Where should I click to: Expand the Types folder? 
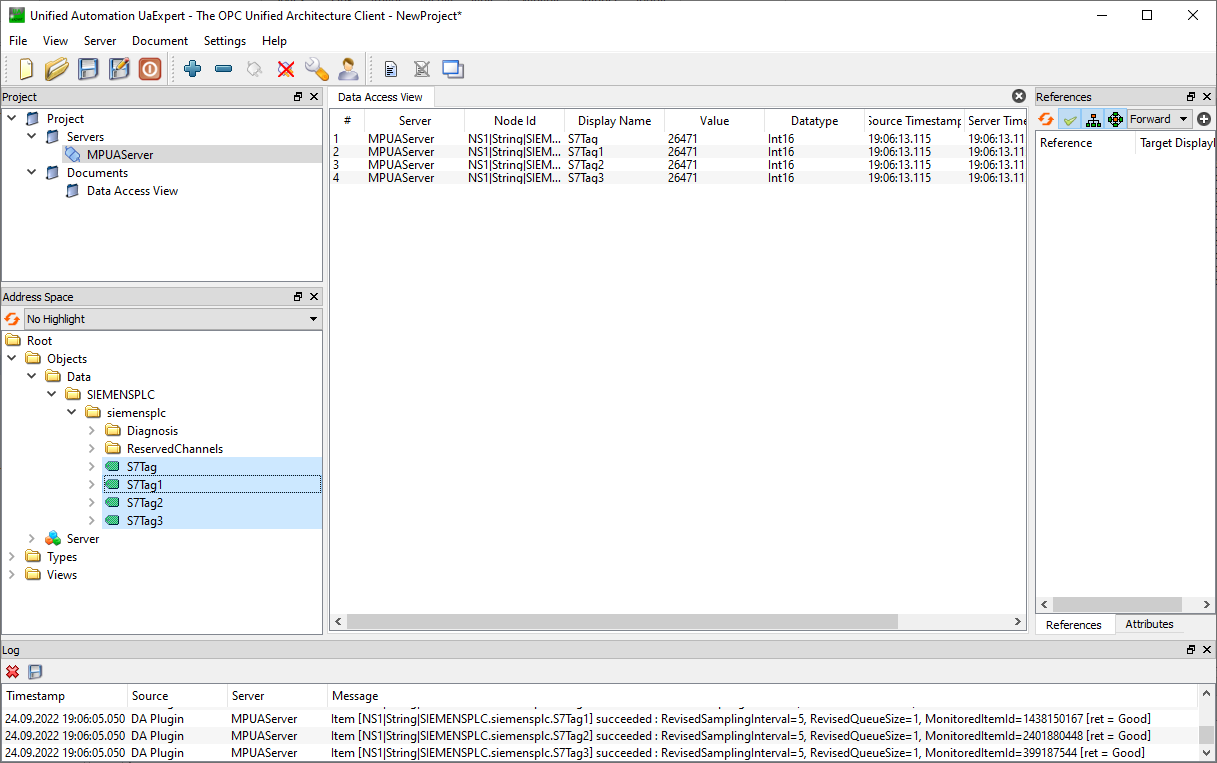tap(12, 557)
